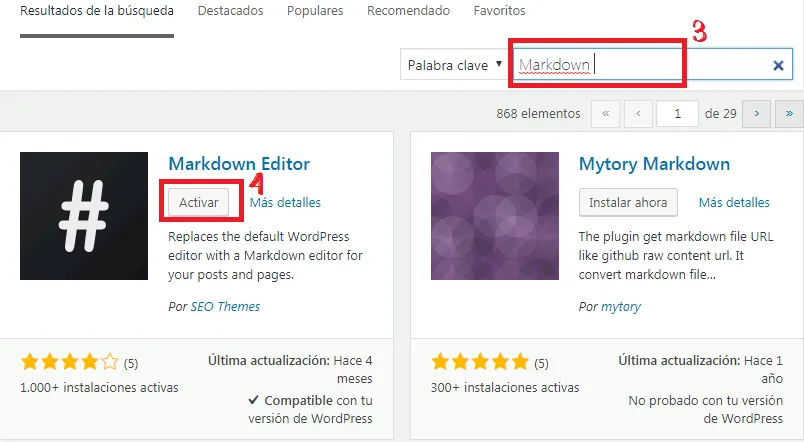Viewport: 804px width, 442px height.
Task: Open the Favoritos tab
Action: click(499, 11)
